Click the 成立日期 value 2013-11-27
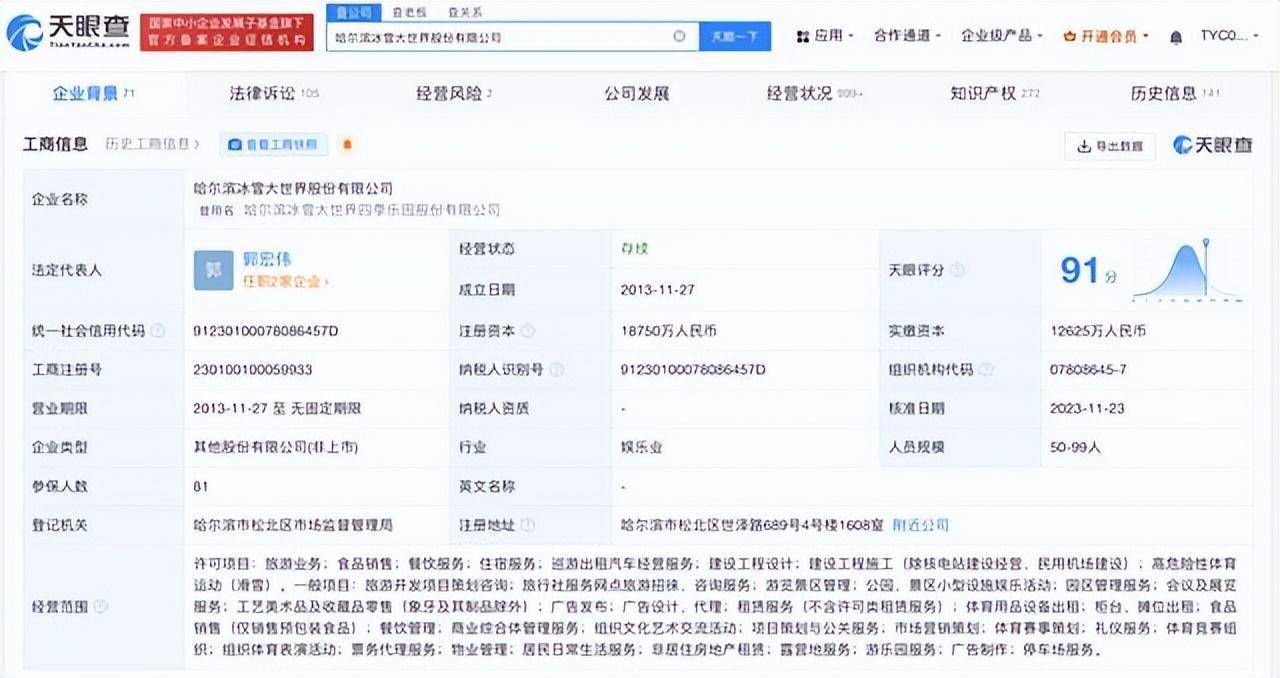 (x=657, y=290)
